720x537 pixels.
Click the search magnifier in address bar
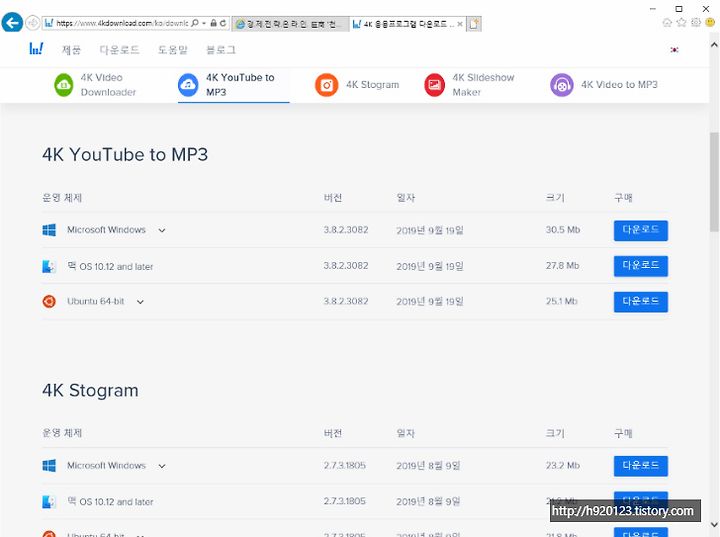pyautogui.click(x=195, y=23)
